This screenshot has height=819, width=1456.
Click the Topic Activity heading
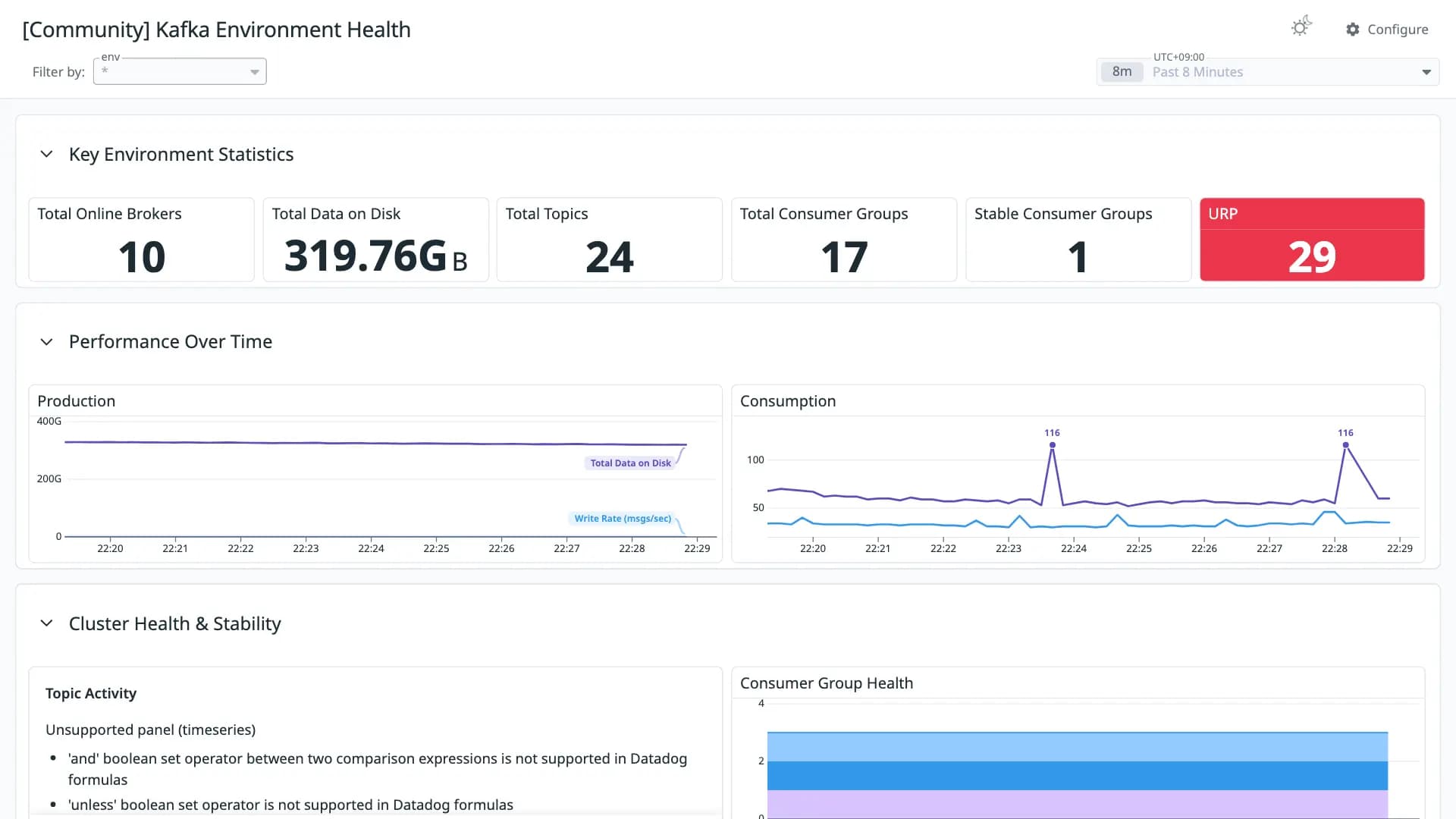91,693
